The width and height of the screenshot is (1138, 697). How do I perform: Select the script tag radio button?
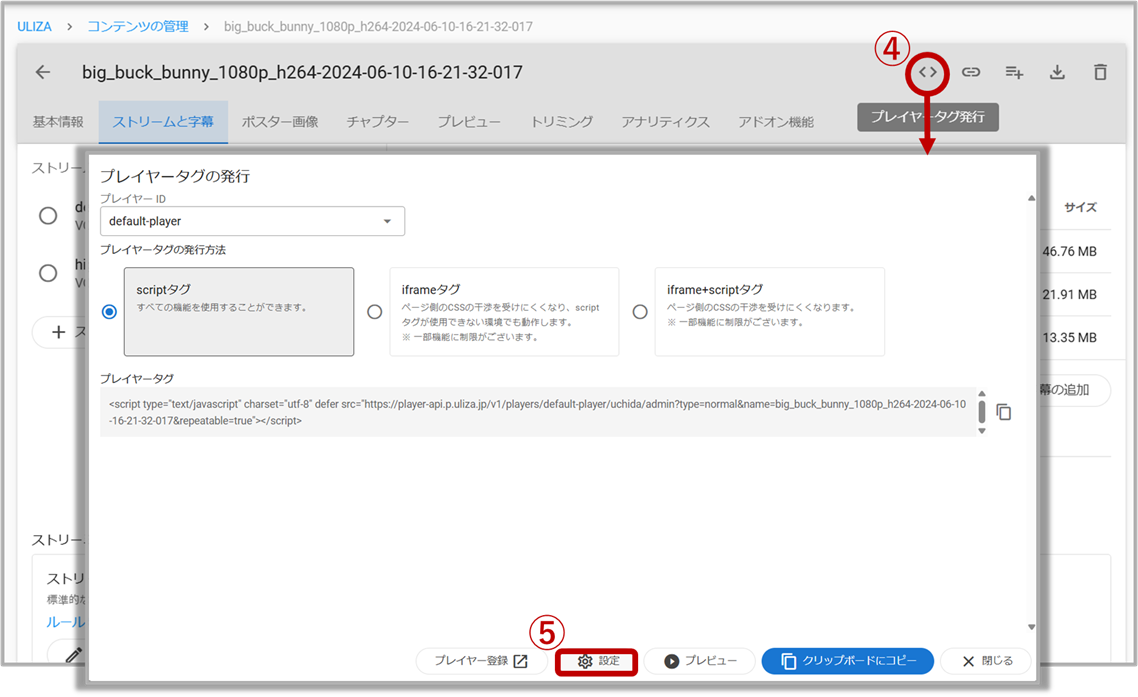109,311
